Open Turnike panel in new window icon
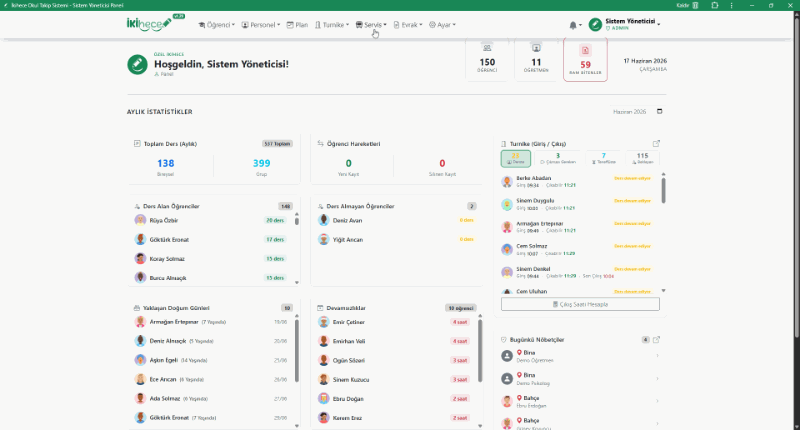 656,143
